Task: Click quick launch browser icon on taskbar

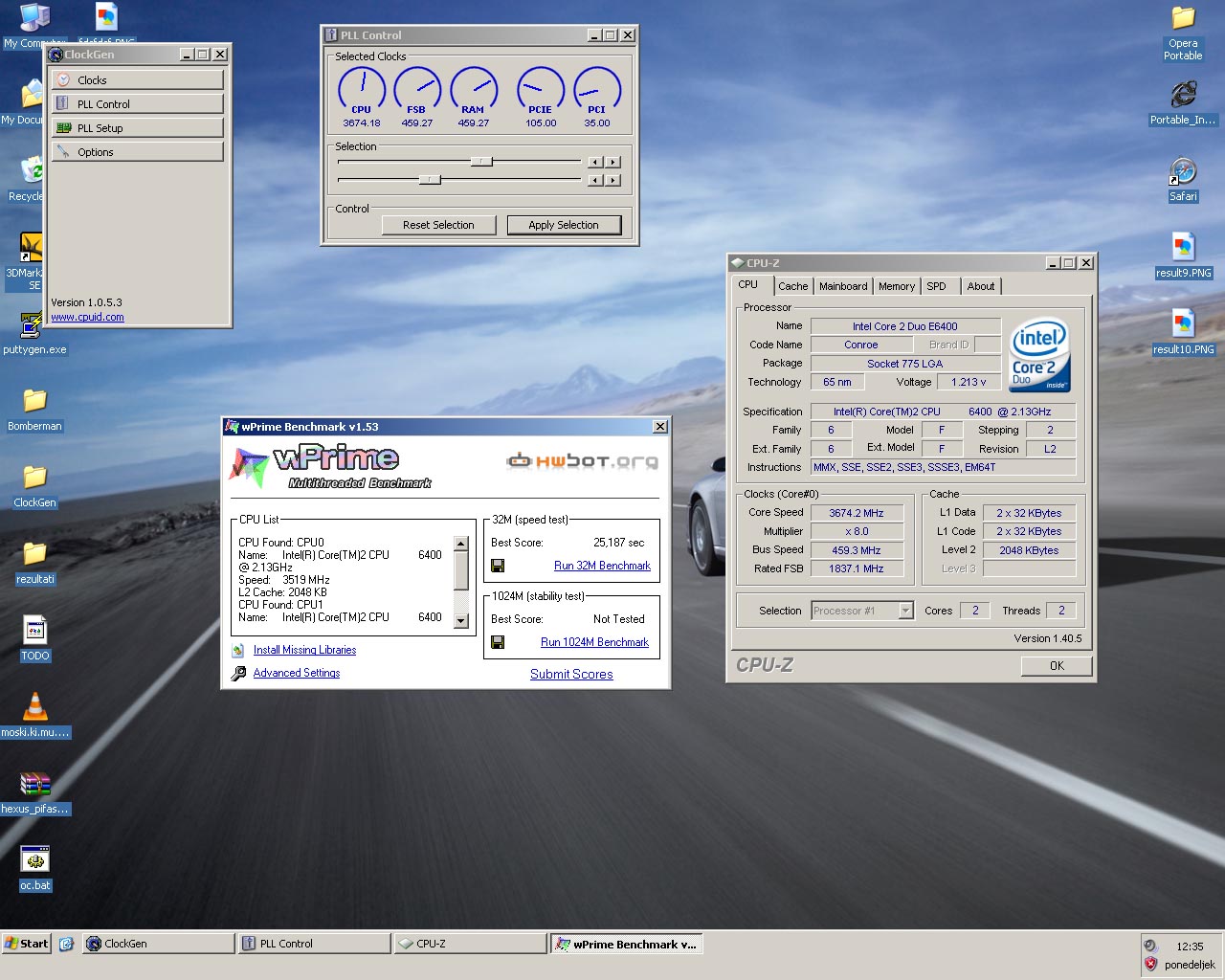Action: tap(66, 944)
